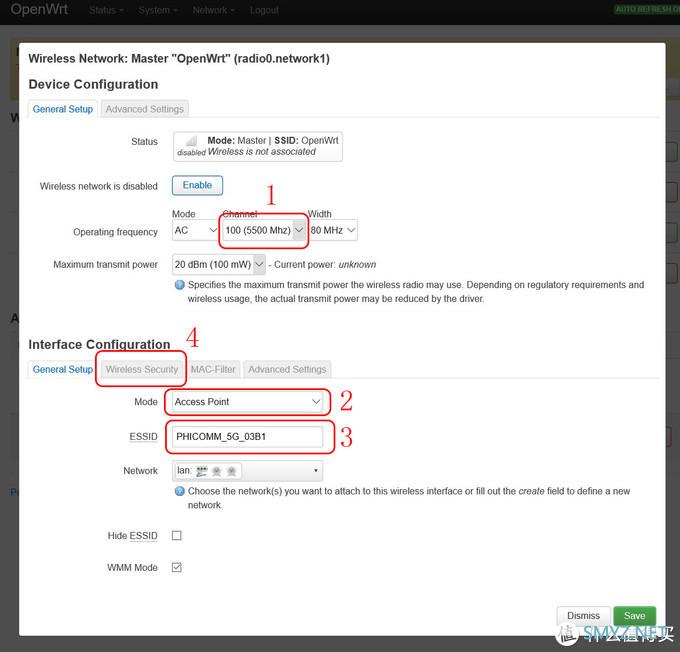This screenshot has width=680, height=652.
Task: Click the OpenWrt brand logo
Action: [39, 9]
